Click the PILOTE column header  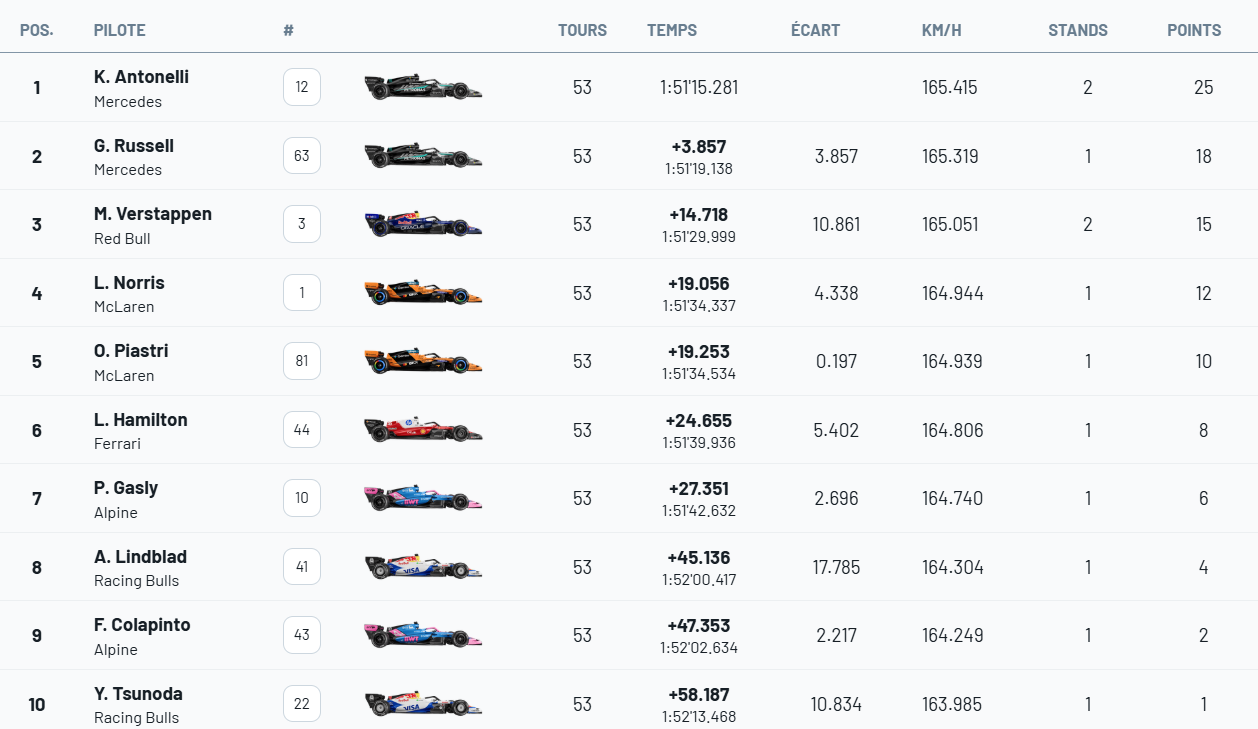click(120, 30)
